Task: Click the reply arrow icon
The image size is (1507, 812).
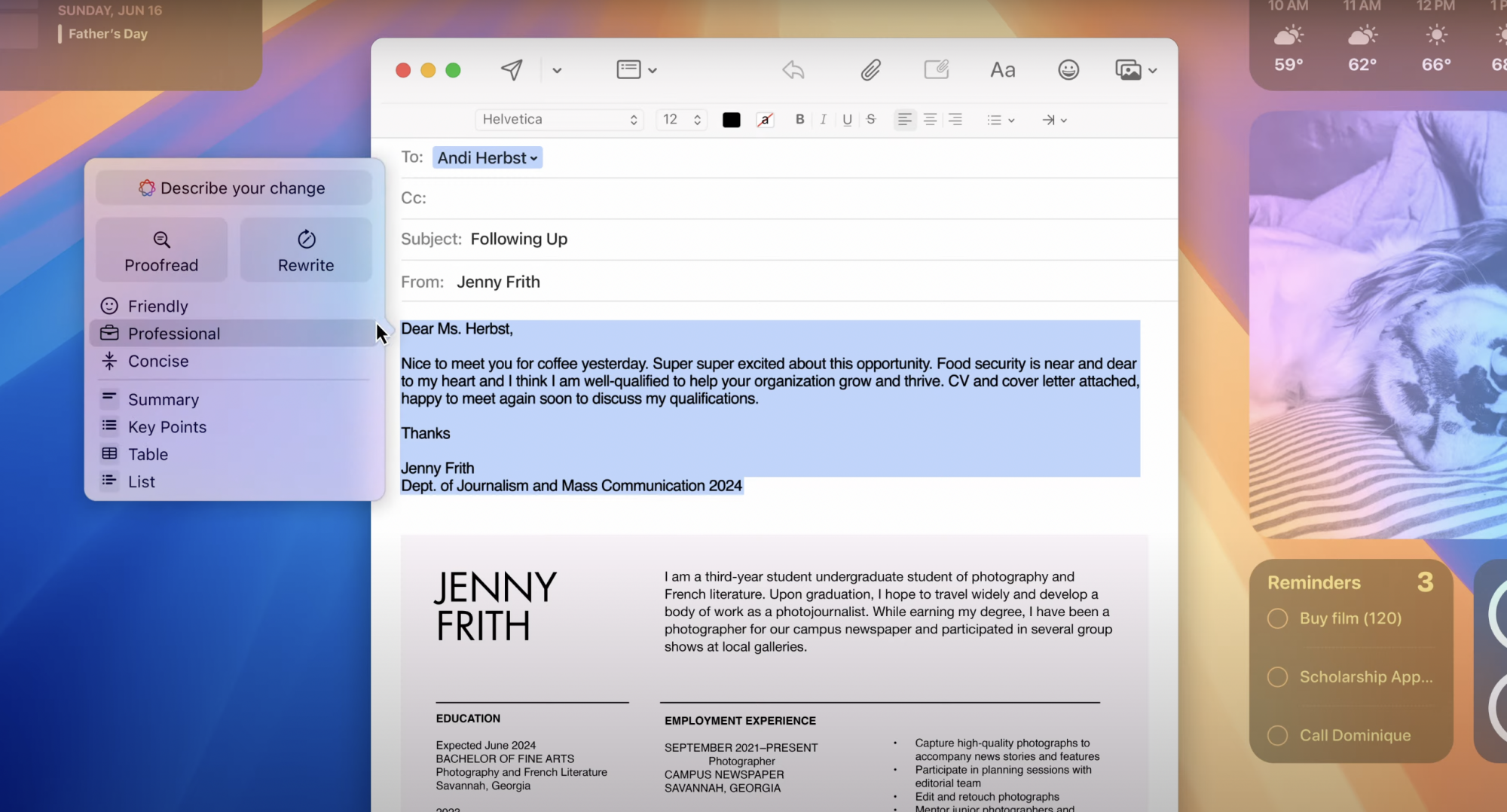Action: tap(793, 70)
